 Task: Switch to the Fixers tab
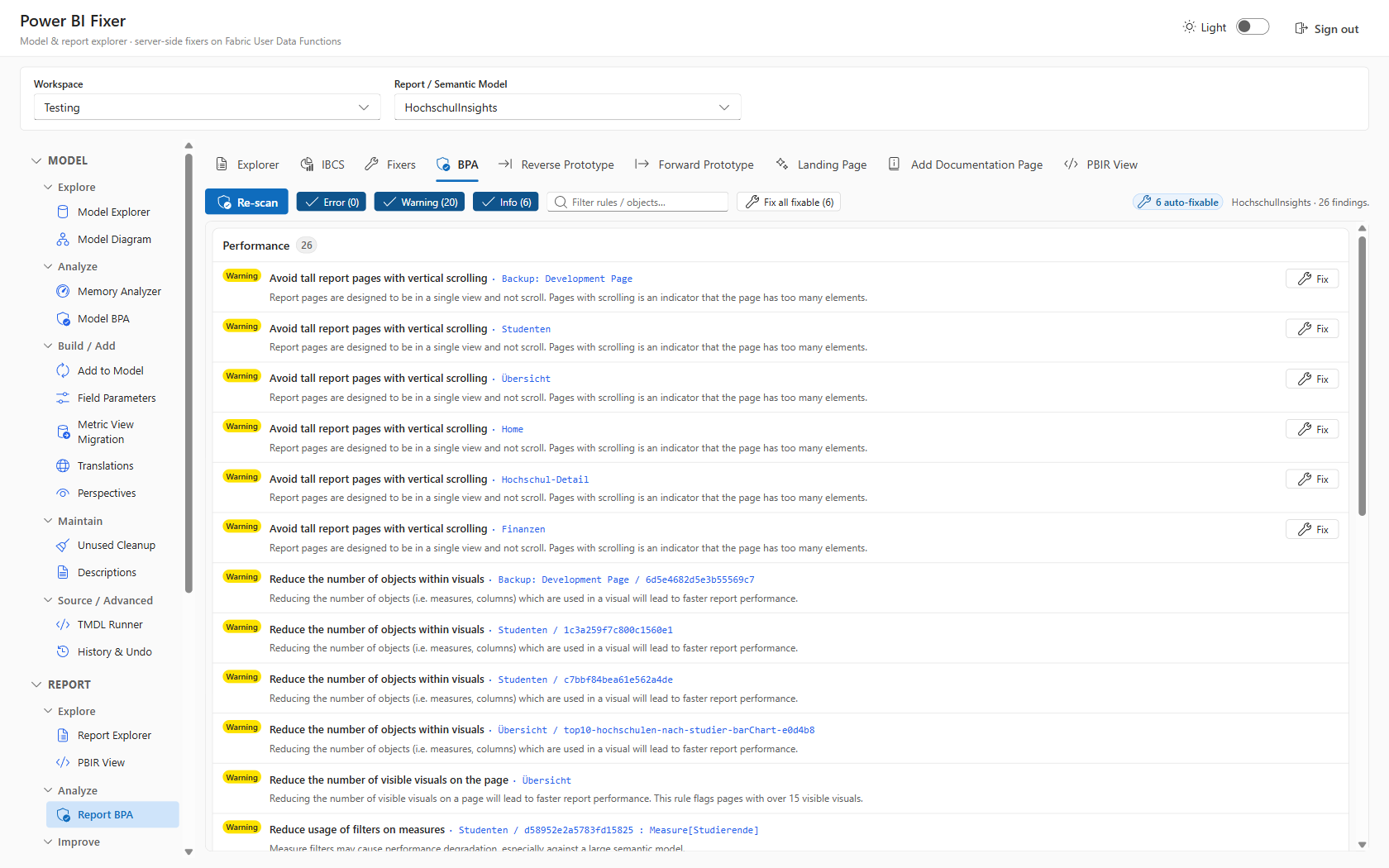pyautogui.click(x=391, y=165)
